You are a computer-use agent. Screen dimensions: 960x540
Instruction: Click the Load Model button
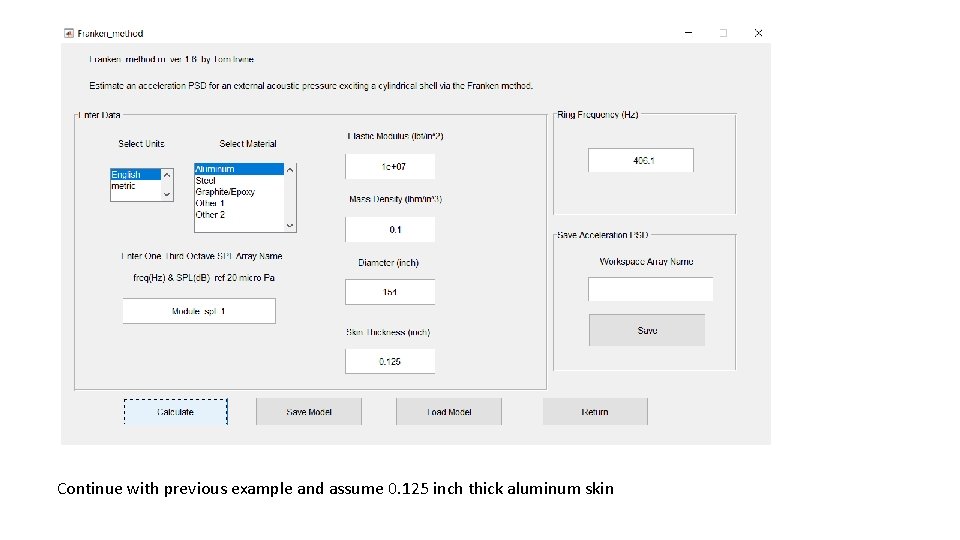pyautogui.click(x=449, y=411)
